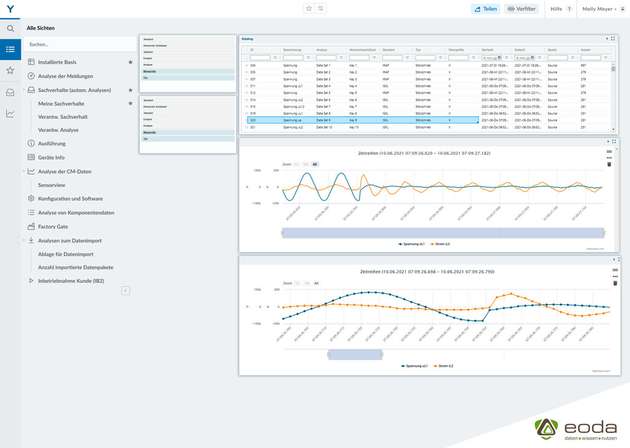Open Ausführung view
This screenshot has height=448, width=630.
coord(51,143)
